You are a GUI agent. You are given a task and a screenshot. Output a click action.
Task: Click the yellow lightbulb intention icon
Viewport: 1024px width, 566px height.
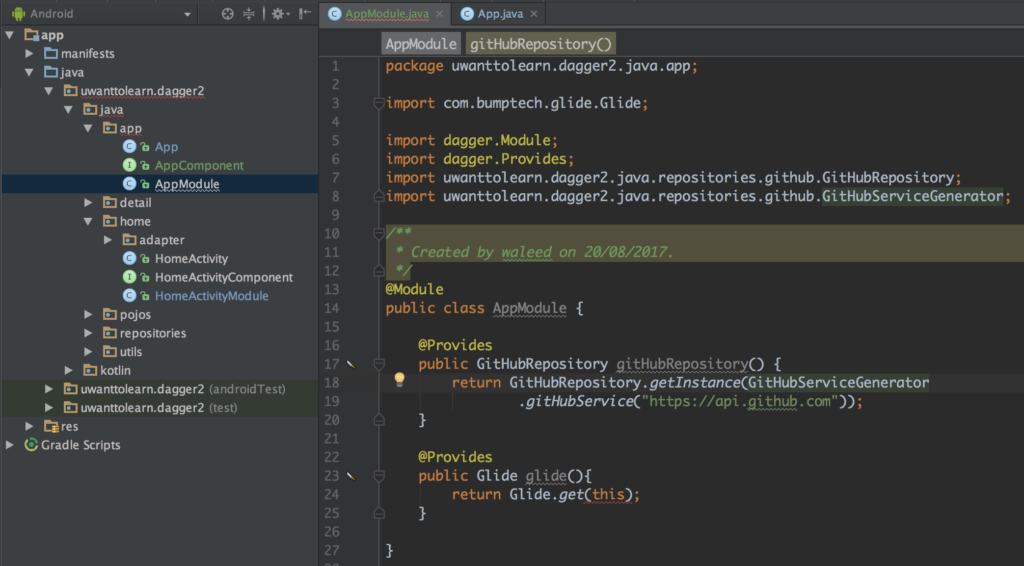(x=399, y=380)
